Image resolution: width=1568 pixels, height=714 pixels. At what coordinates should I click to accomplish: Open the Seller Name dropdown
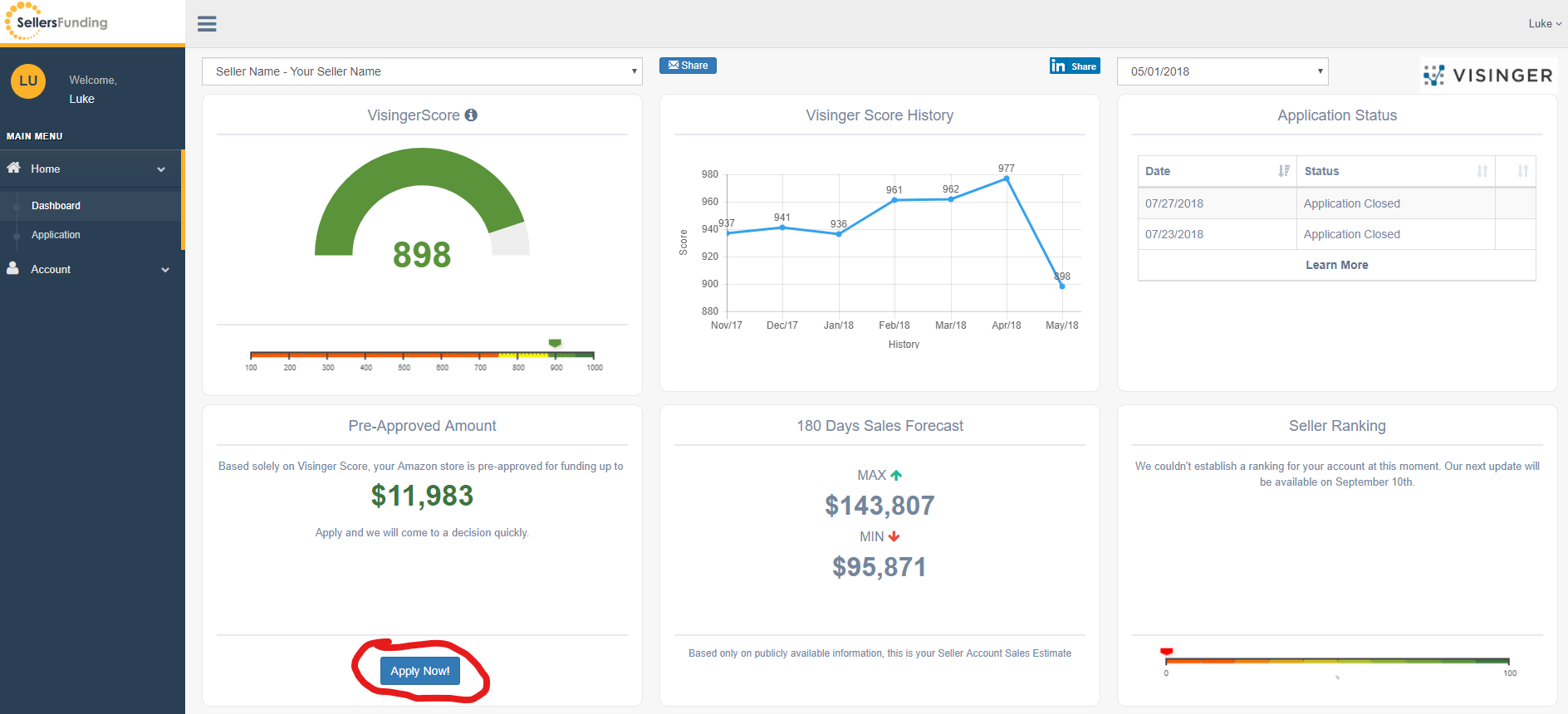pos(422,71)
